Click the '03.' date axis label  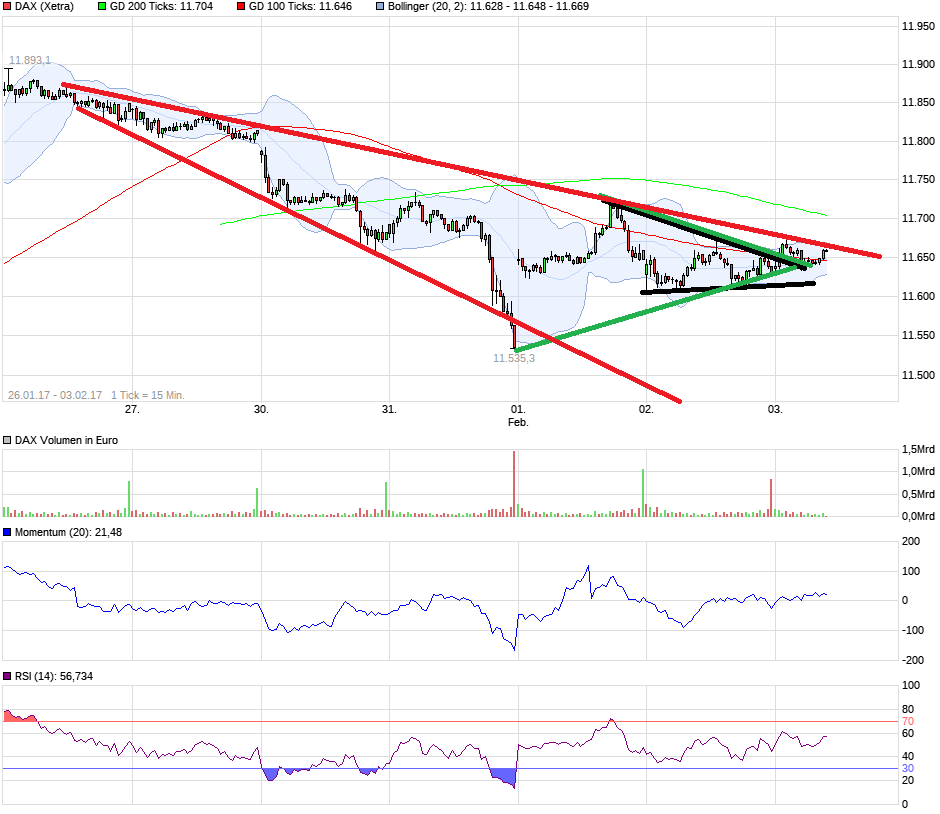pyautogui.click(x=775, y=409)
